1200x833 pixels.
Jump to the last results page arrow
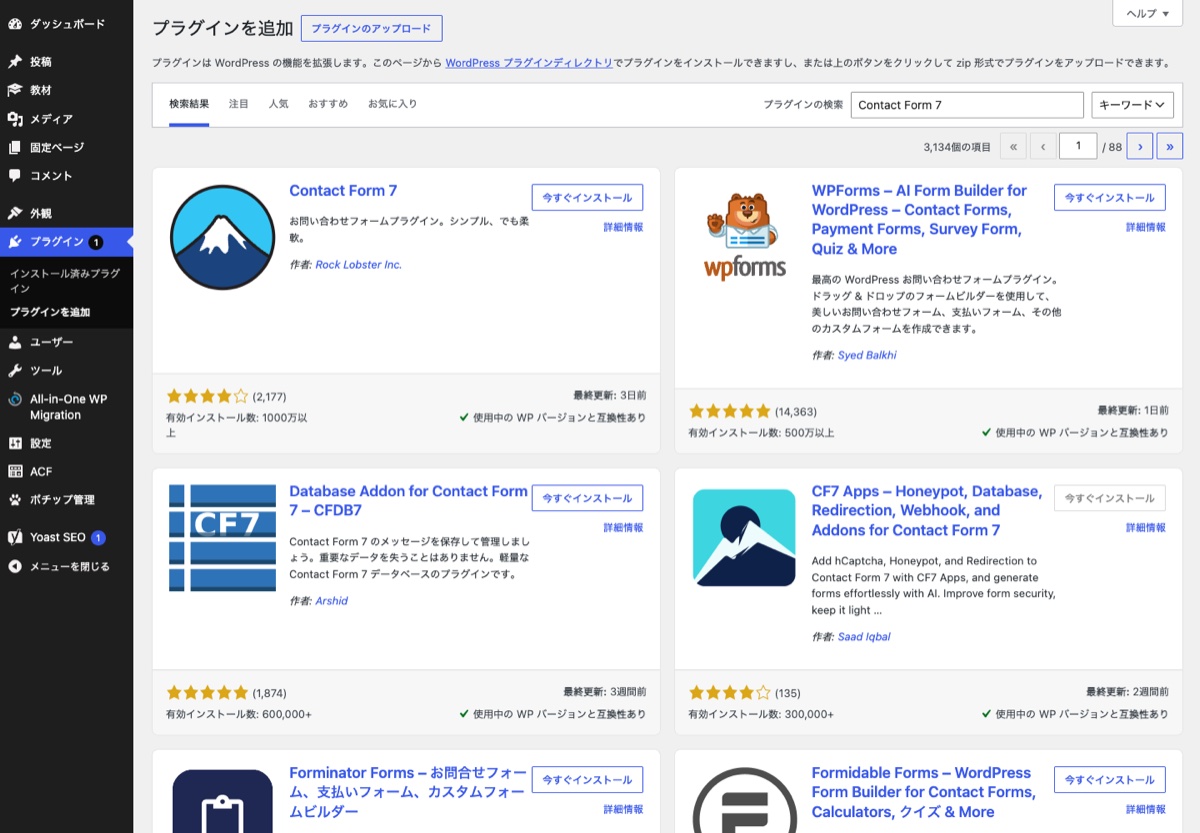click(x=1170, y=146)
